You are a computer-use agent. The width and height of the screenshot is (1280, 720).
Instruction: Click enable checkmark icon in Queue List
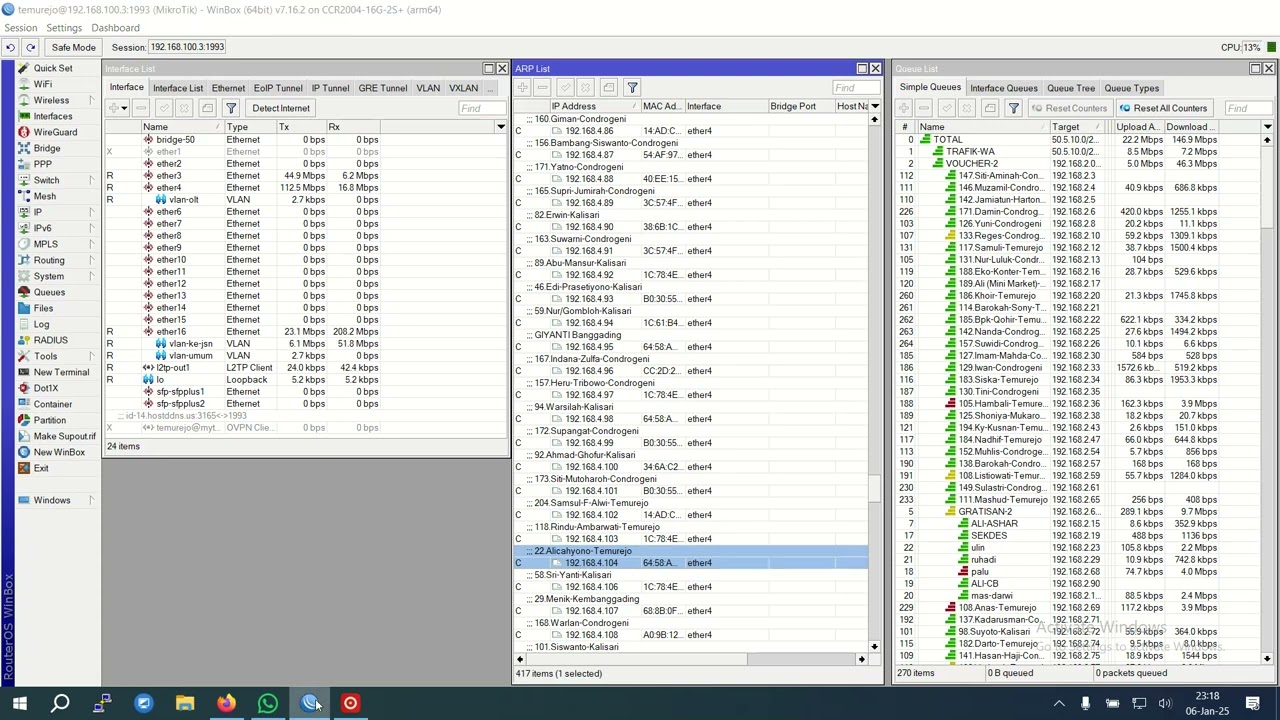coord(947,108)
